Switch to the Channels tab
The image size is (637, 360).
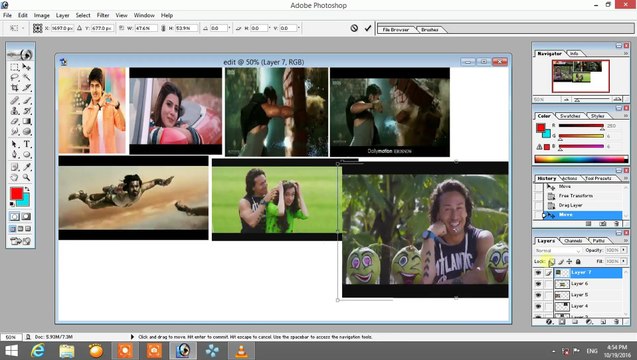click(573, 241)
